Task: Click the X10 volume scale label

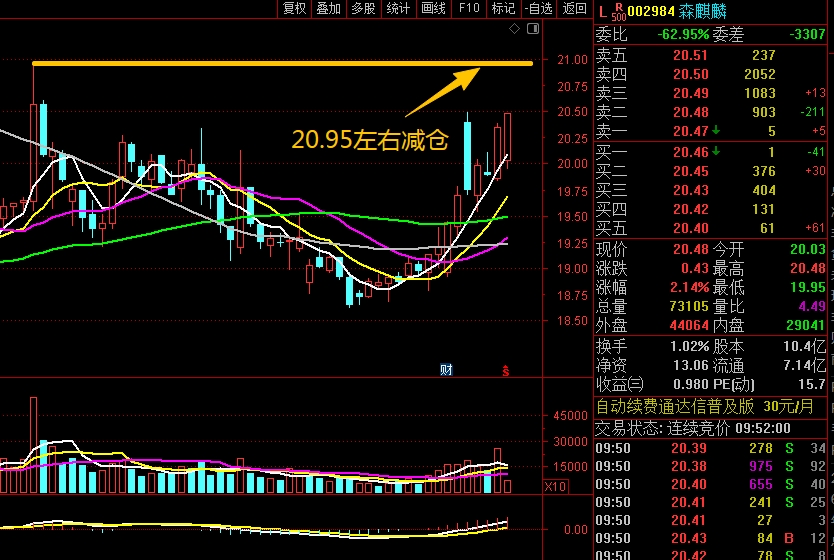Action: coord(555,486)
